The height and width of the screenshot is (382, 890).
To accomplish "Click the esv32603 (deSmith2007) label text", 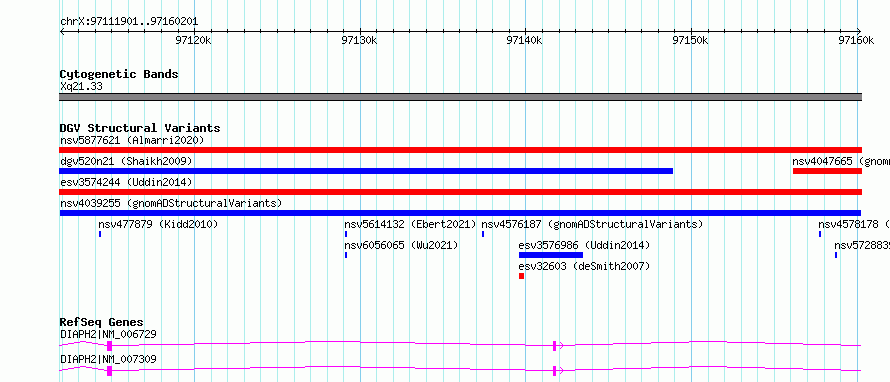I will [585, 266].
